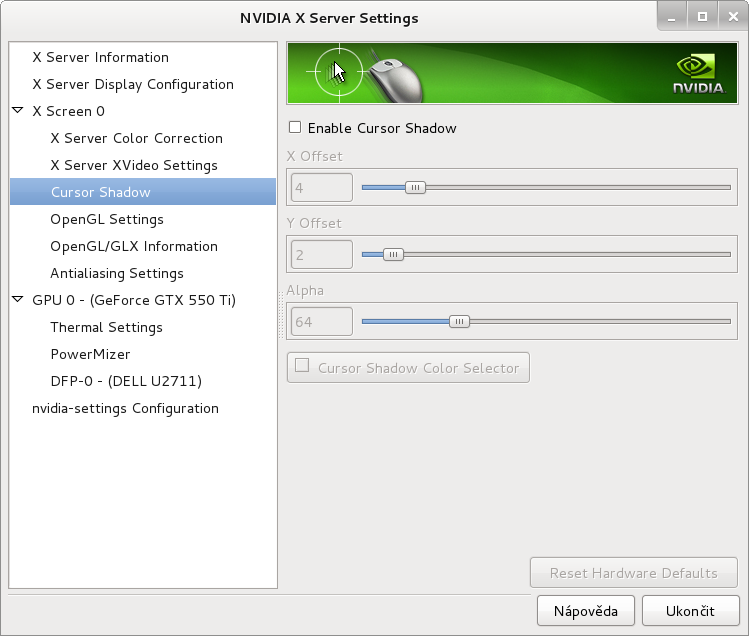The image size is (749, 636).
Task: Open nvidia-settings Configuration
Action: (x=125, y=409)
